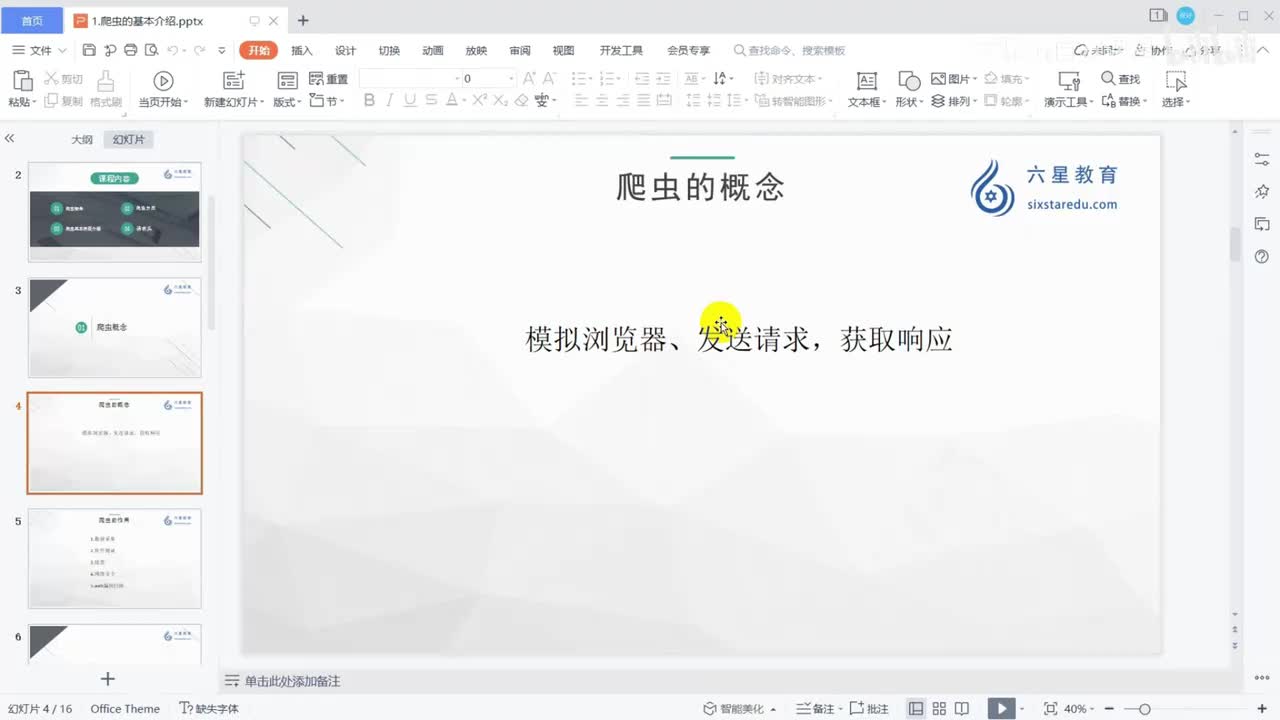
Task: Toggle Strikethrough formatting
Action: pyautogui.click(x=430, y=100)
